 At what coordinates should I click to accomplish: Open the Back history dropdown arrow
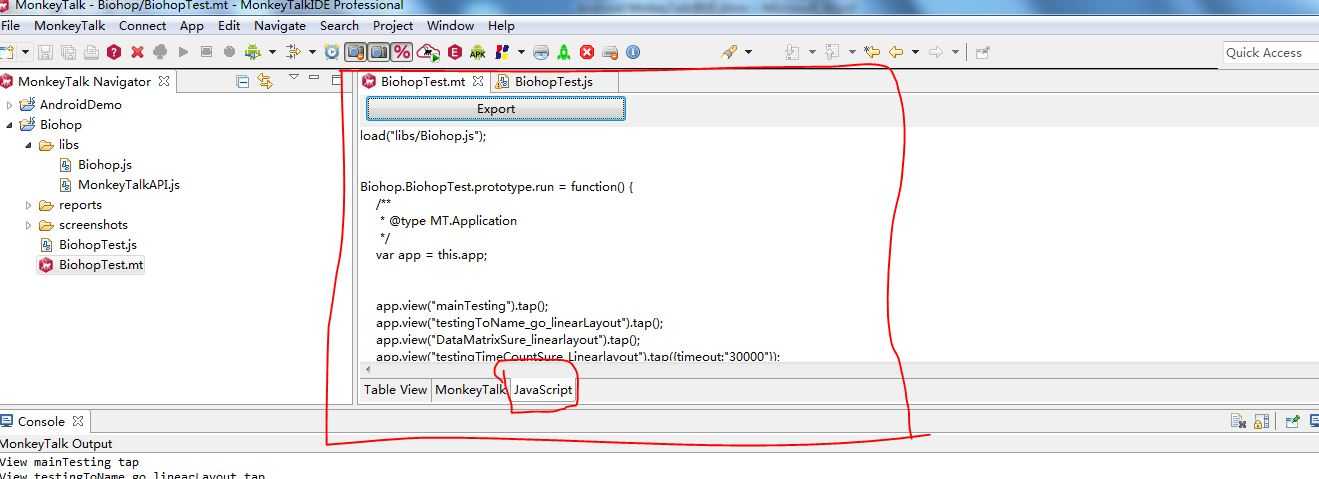coord(915,52)
